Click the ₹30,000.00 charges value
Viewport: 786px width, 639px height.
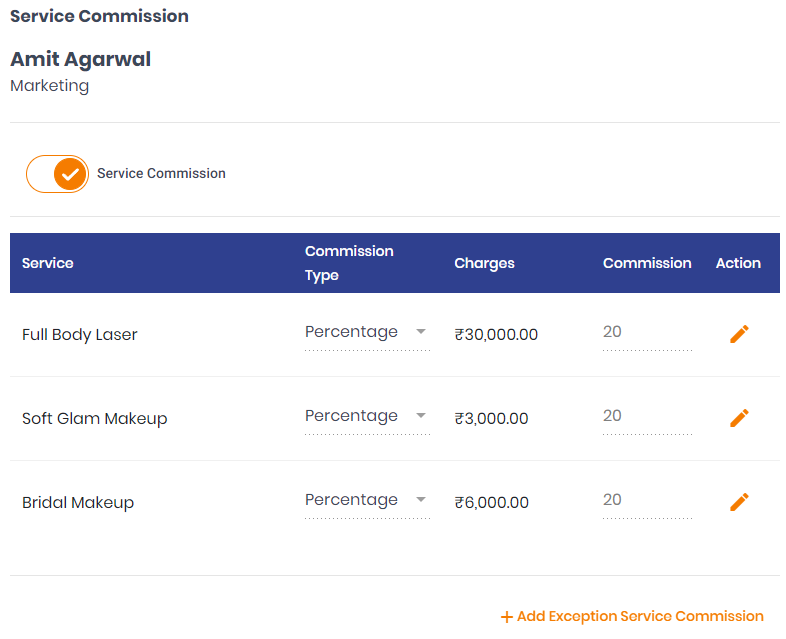click(x=496, y=334)
